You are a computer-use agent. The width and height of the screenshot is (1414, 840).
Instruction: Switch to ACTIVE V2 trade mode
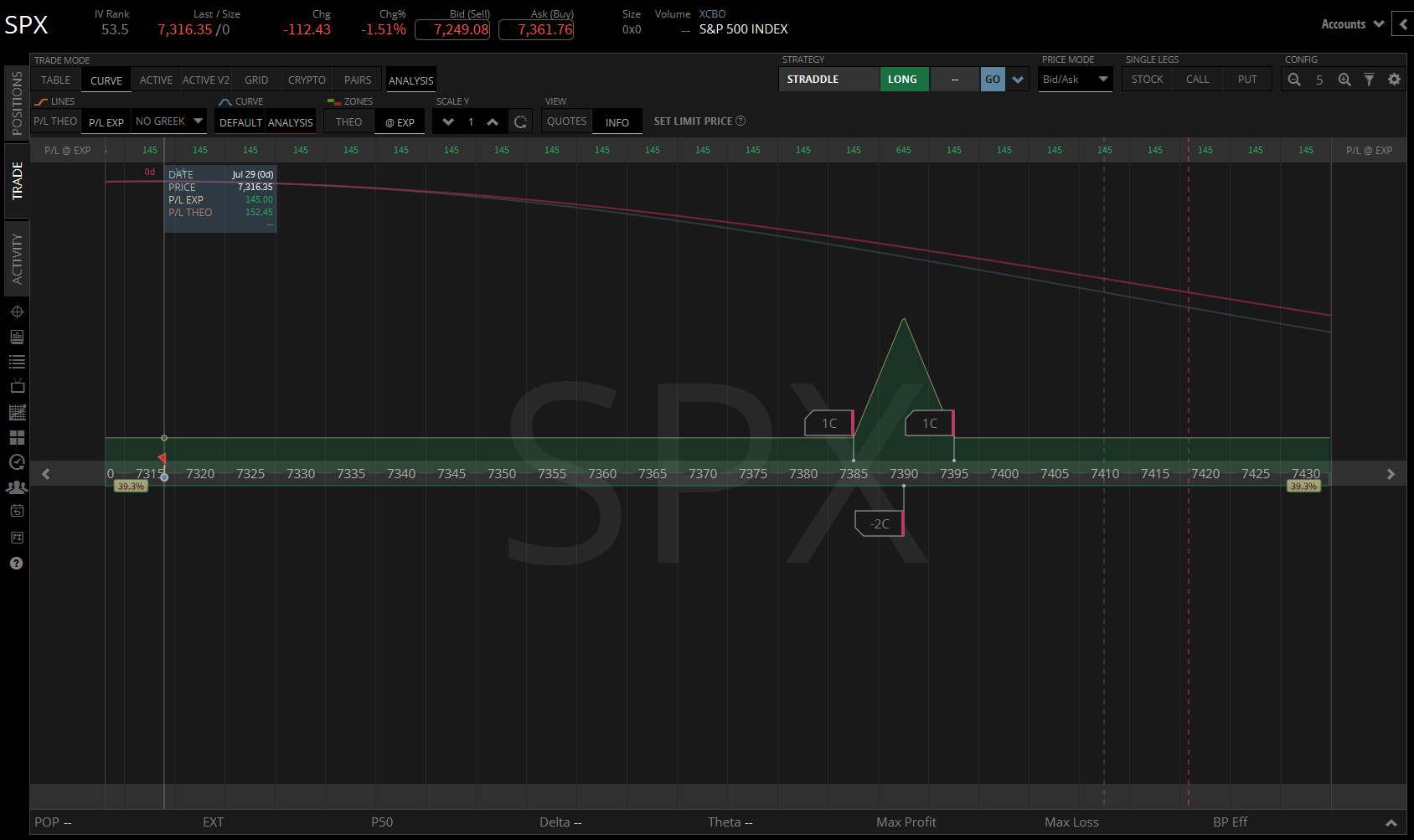coord(206,80)
